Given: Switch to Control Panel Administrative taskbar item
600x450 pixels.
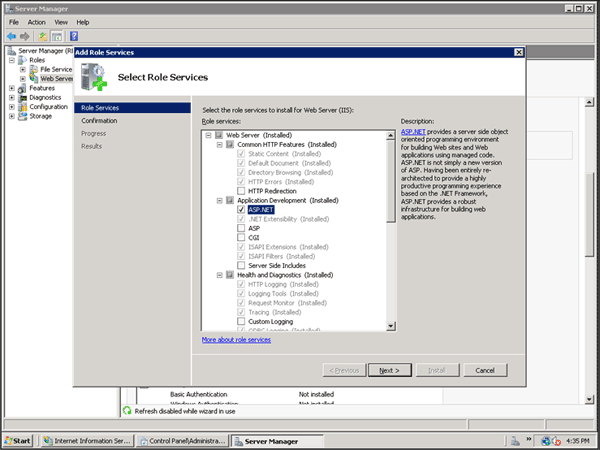Looking at the screenshot, I should click(x=183, y=441).
